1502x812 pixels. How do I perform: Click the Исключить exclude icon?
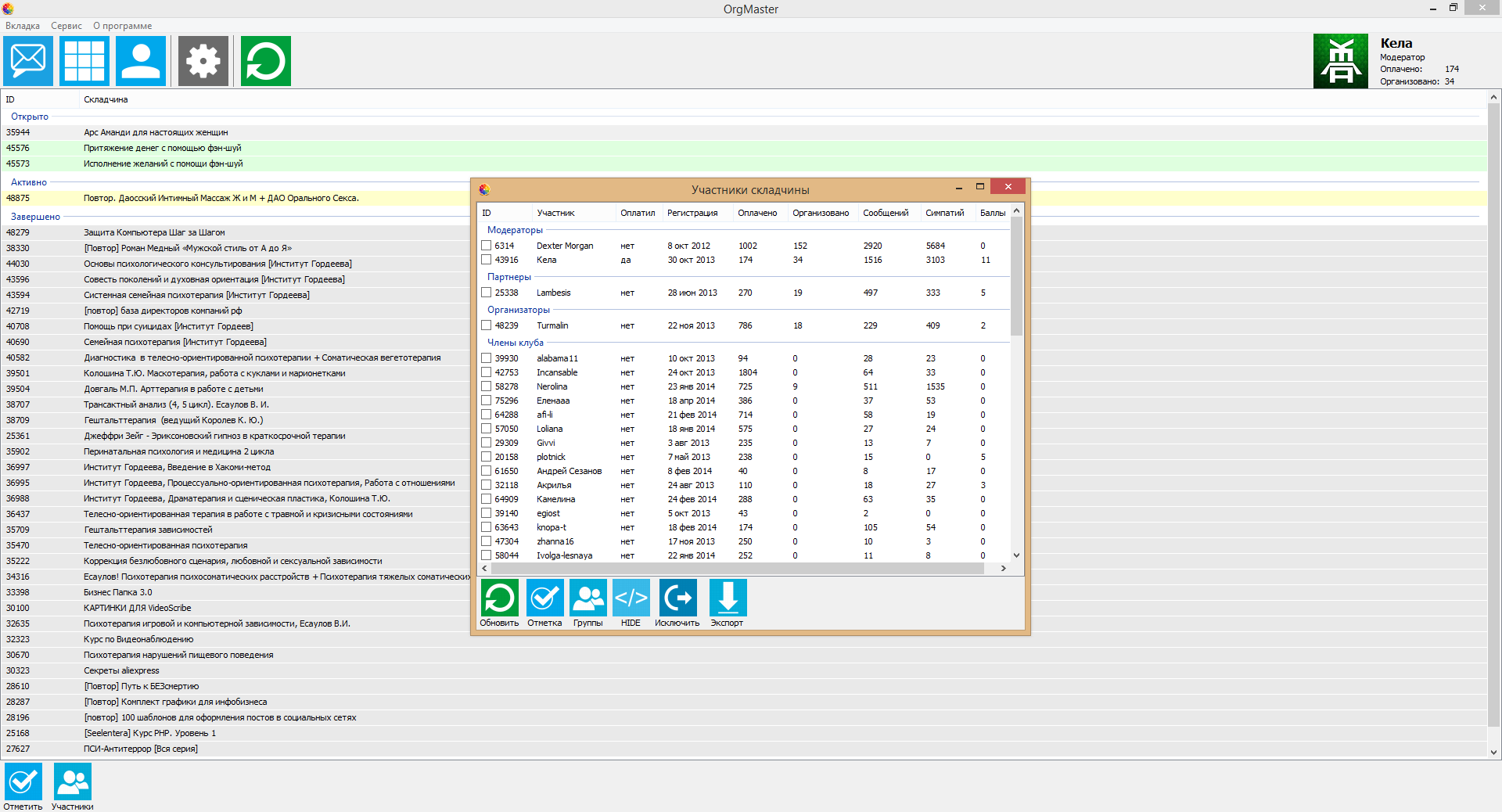(x=677, y=599)
